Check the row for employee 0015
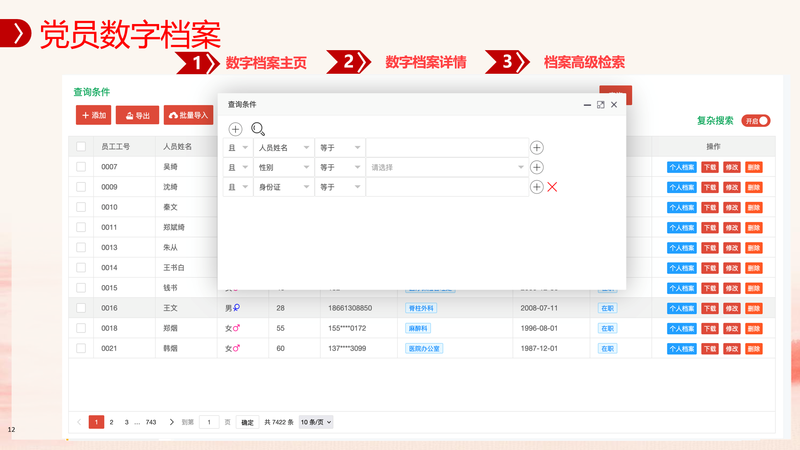Image resolution: width=800 pixels, height=450 pixels. coord(81,288)
